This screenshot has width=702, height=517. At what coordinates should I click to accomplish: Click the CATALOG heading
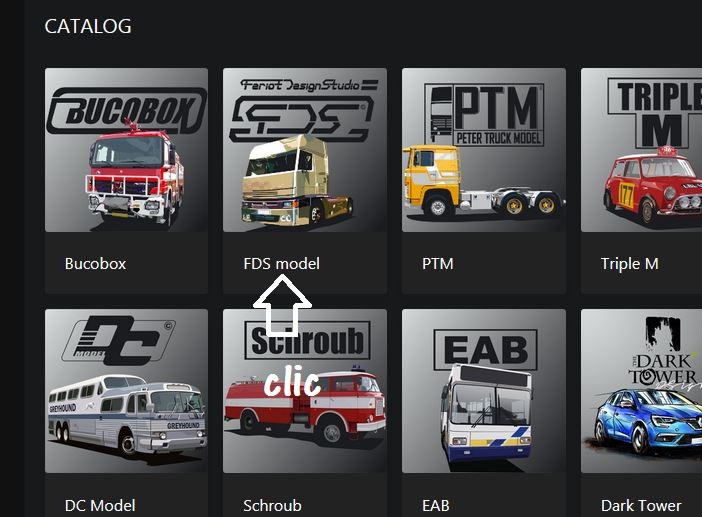click(88, 26)
